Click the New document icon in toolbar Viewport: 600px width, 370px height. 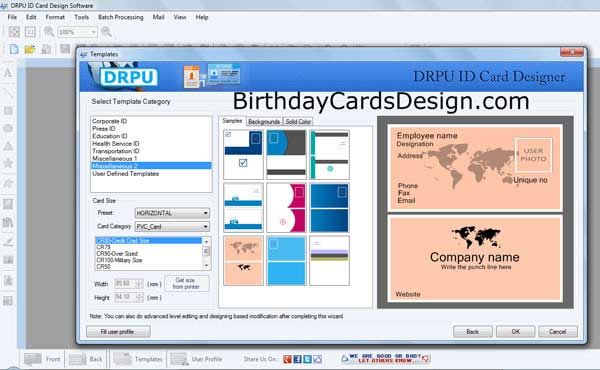14,49
